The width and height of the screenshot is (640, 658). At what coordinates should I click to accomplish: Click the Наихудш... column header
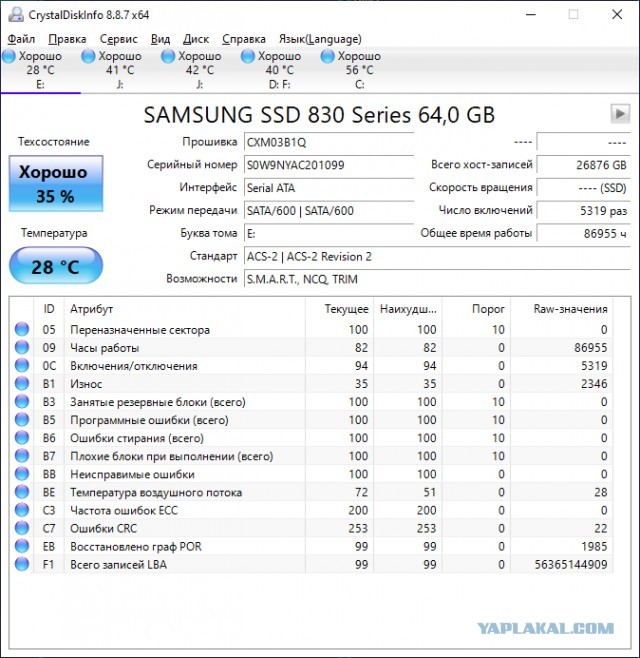point(408,309)
